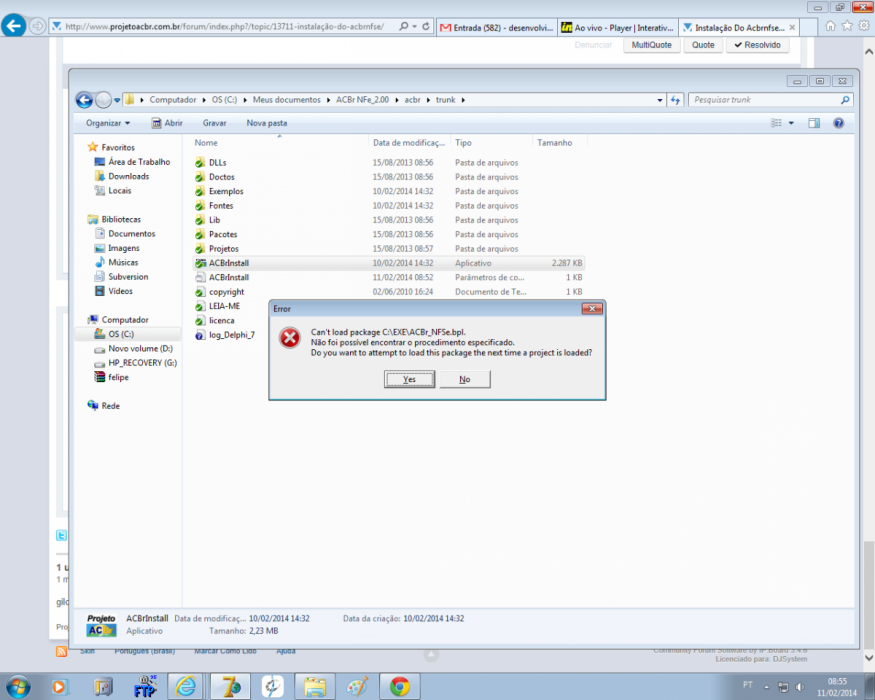The height and width of the screenshot is (700, 875).
Task: Click the Resolvido button
Action: point(757,45)
